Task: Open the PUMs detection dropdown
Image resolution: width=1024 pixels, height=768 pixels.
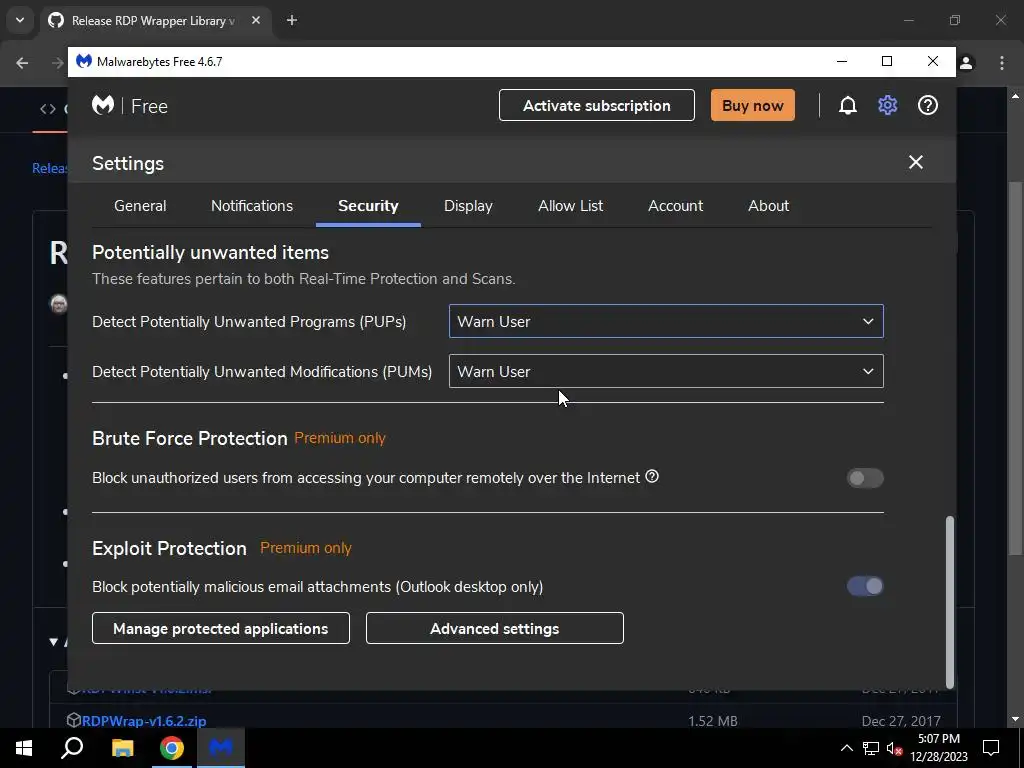Action: tap(666, 371)
